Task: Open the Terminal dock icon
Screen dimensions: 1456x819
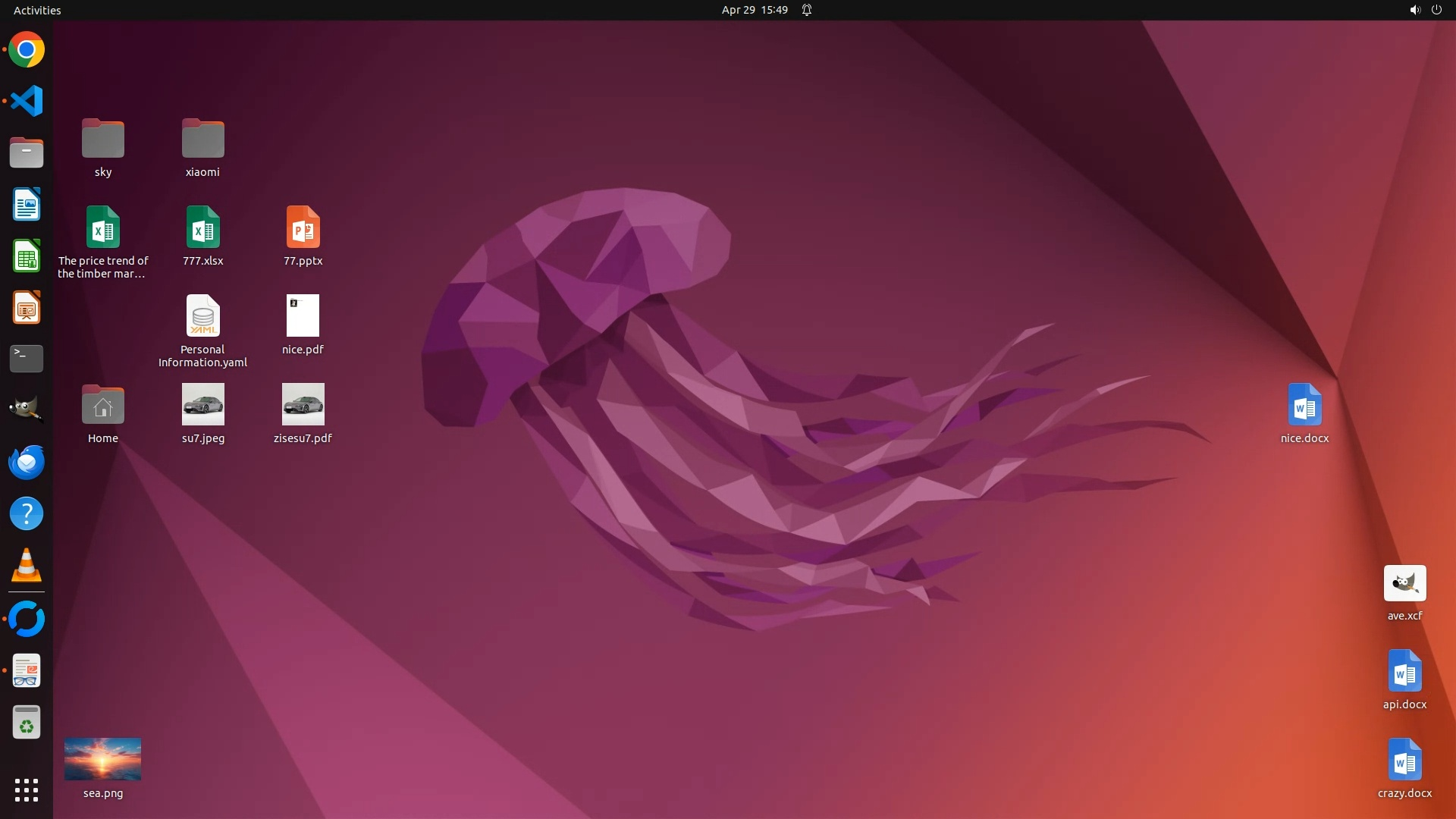Action: coord(27,359)
